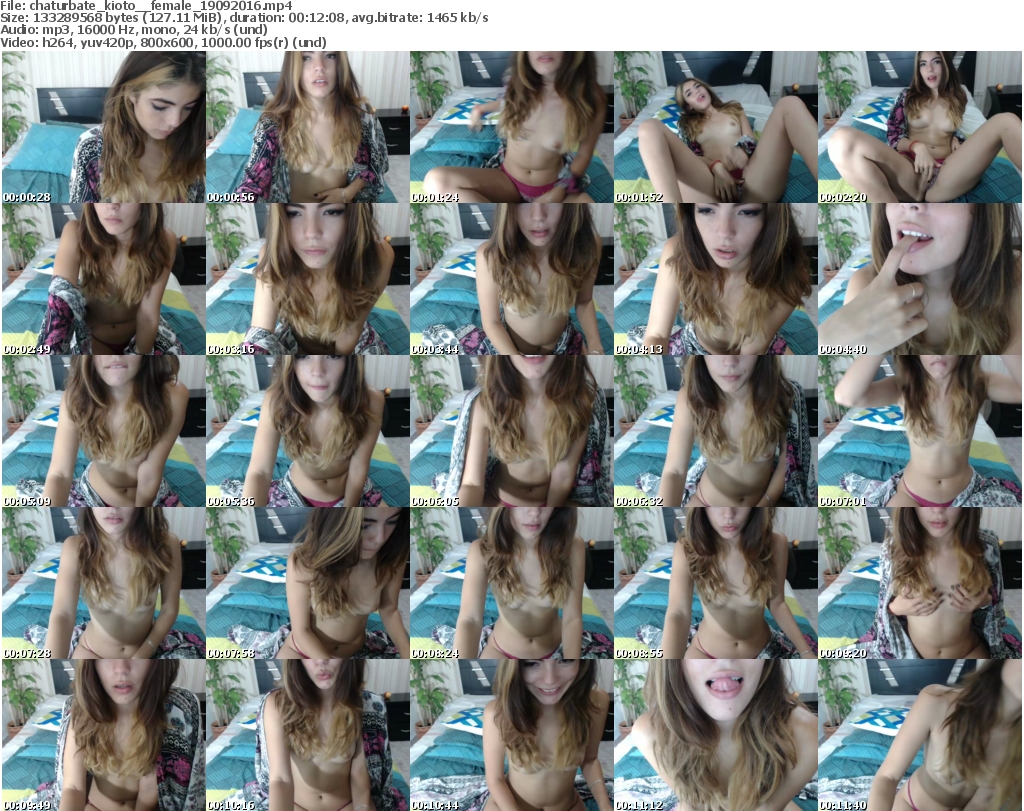1024x811 pixels.
Task: Select the frame stamped 00:09:49
Action: point(104,735)
